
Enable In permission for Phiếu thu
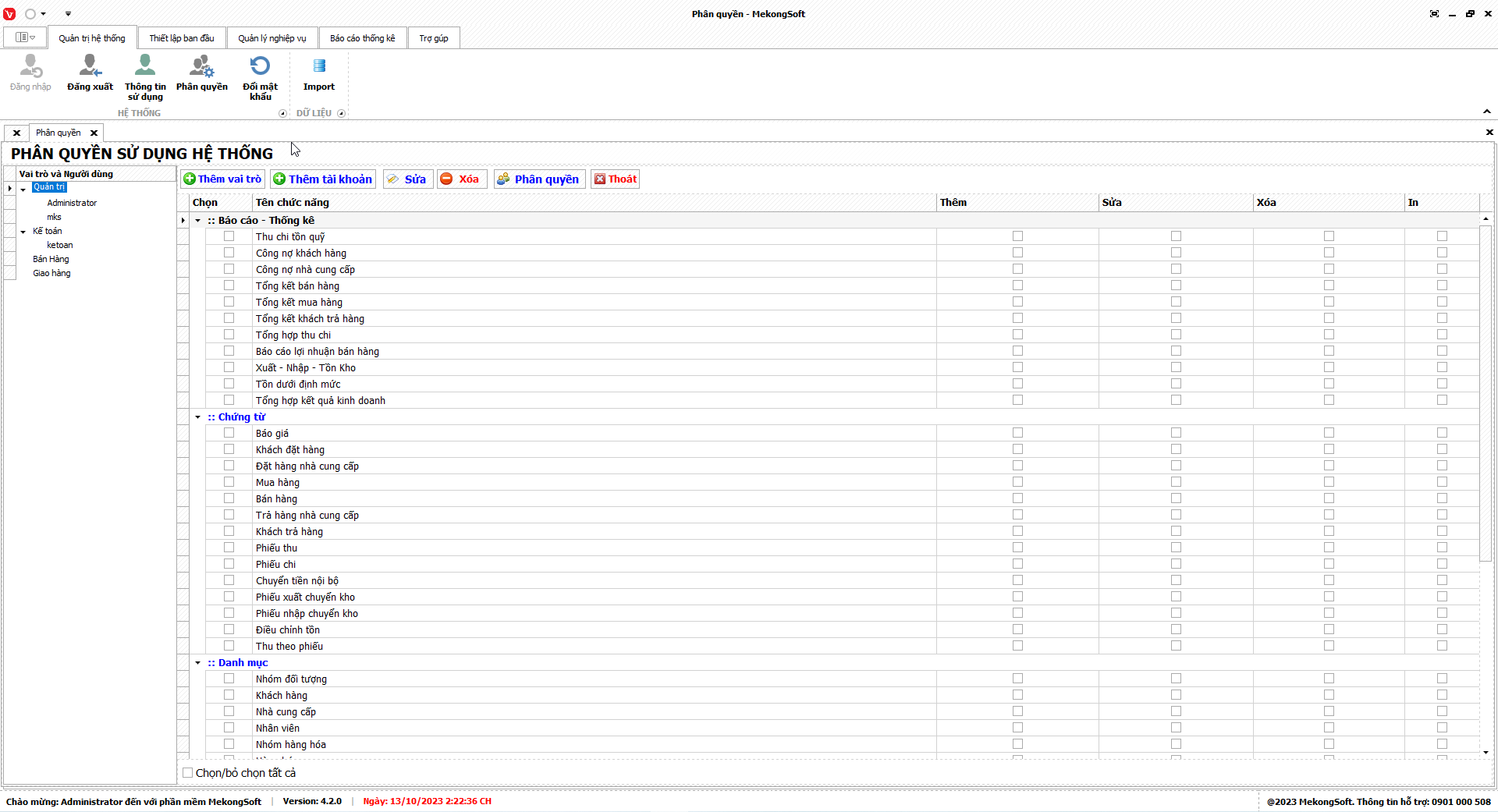click(1442, 548)
